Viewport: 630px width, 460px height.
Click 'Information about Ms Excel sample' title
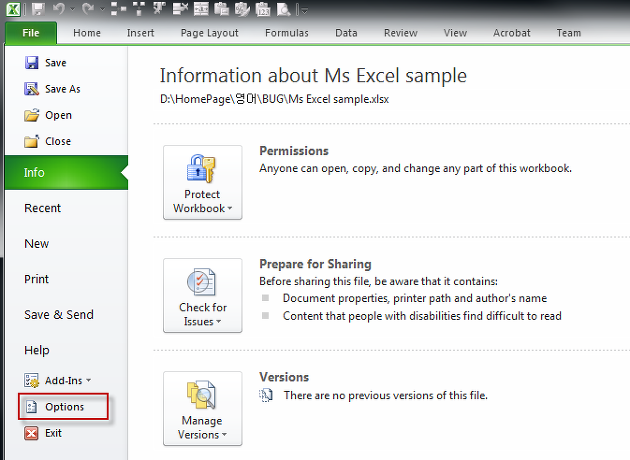pos(313,76)
